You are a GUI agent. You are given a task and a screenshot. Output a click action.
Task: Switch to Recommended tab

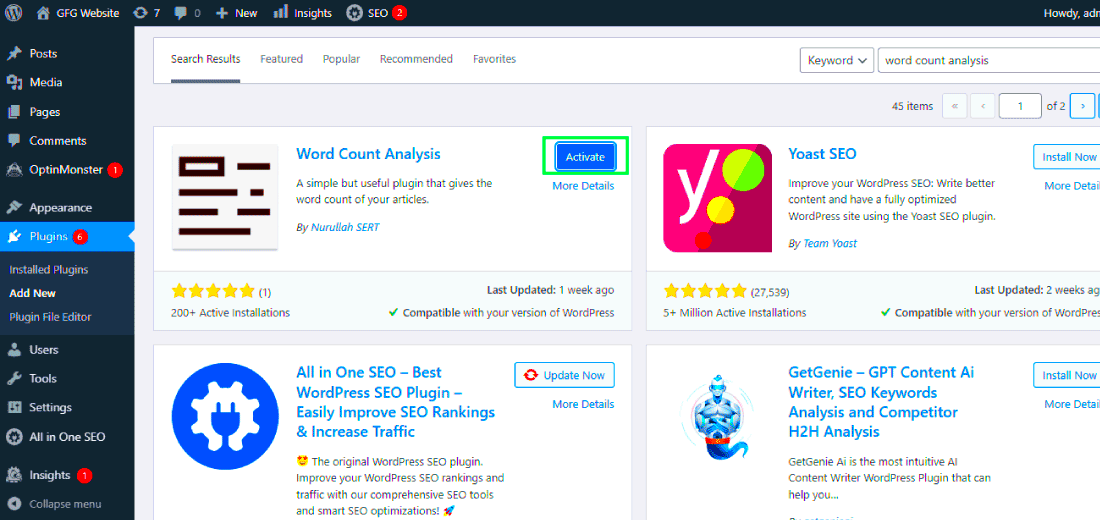coord(416,59)
